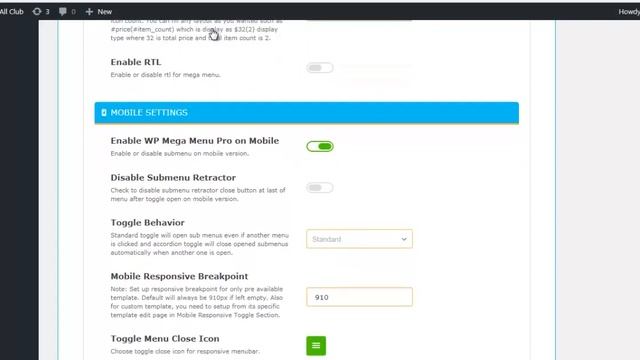Disable WP Mega Menu Pro on Mobile

pyautogui.click(x=320, y=146)
